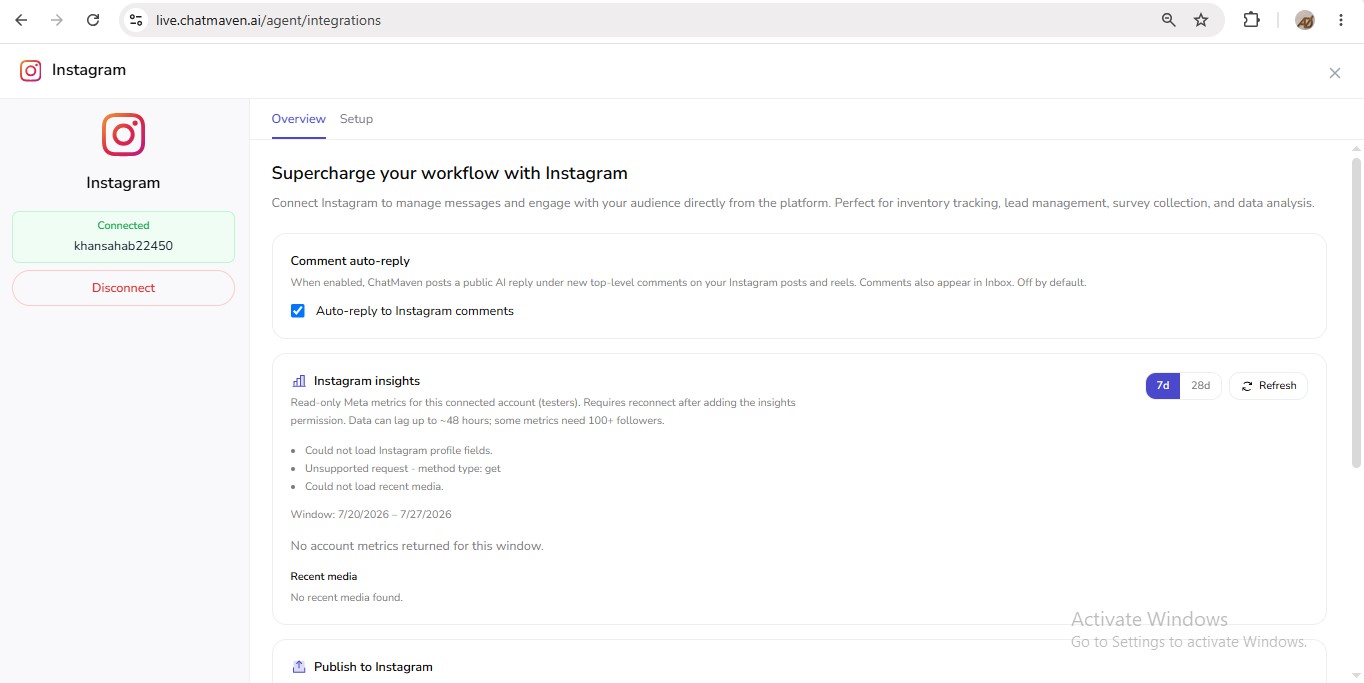The height and width of the screenshot is (683, 1364).
Task: Click the large Instagram logo in sidebar
Action: click(x=124, y=134)
